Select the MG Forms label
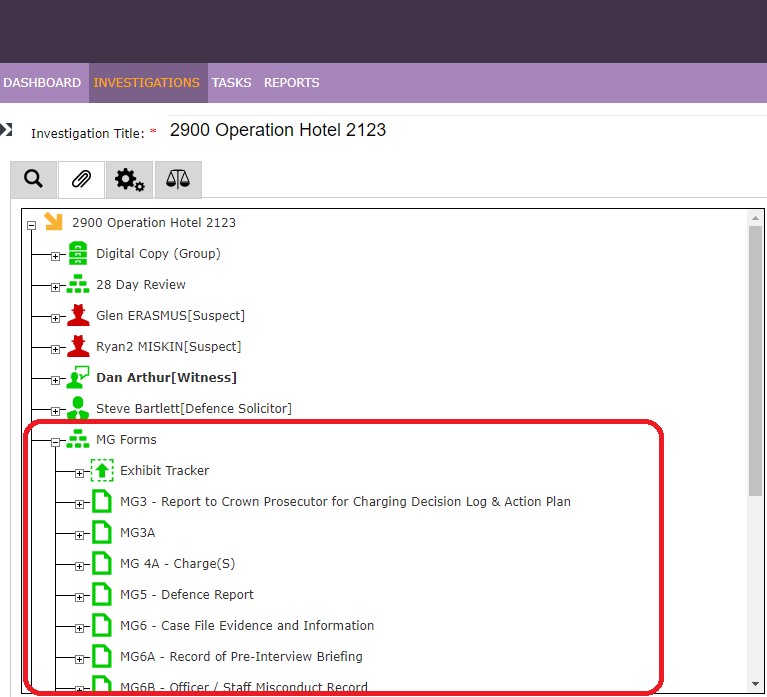Image resolution: width=767 pixels, height=697 pixels. pos(126,439)
